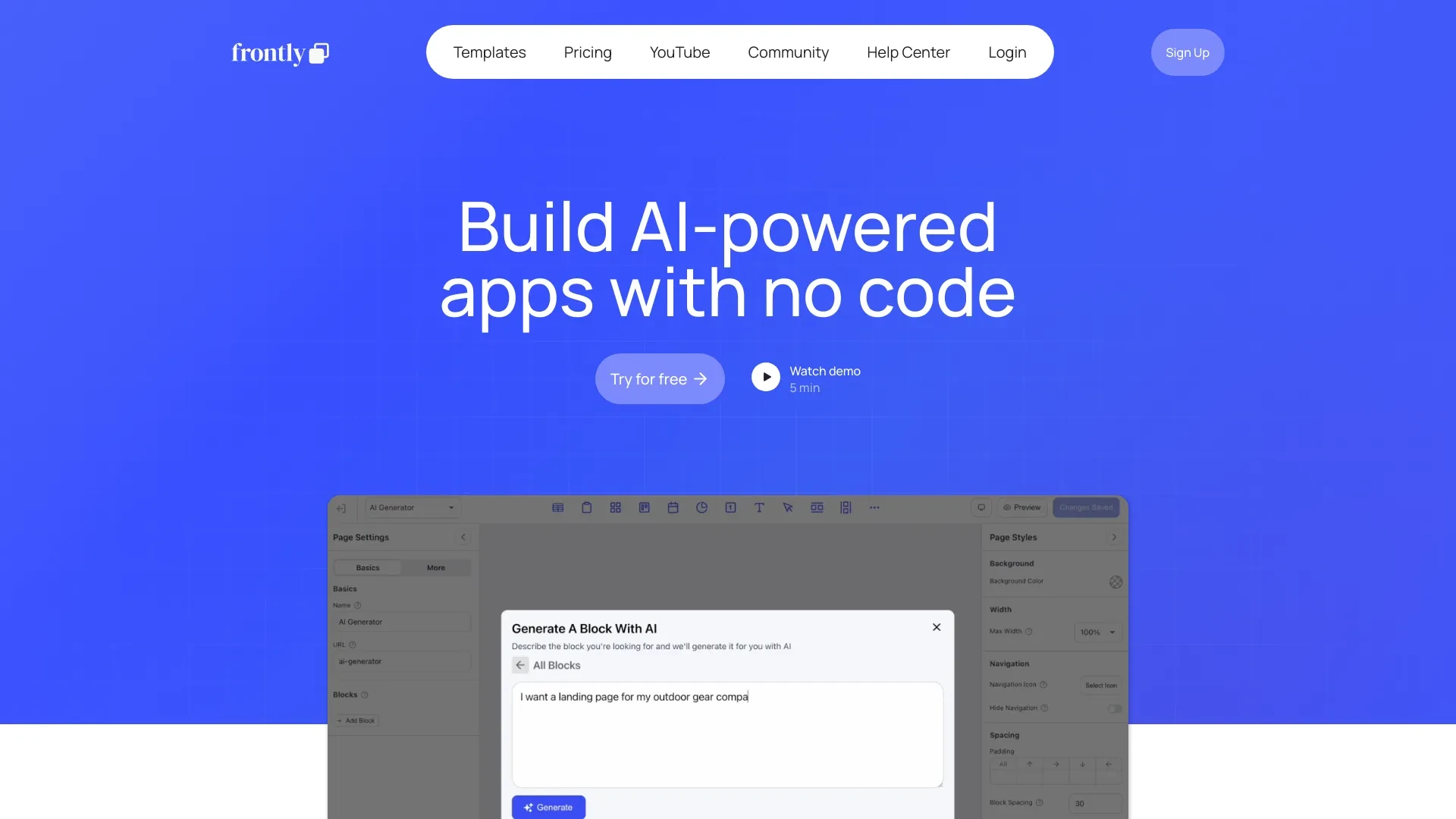Viewport: 1456px width, 819px height.
Task: Click the Basics tab in Page Settings
Action: 368,567
